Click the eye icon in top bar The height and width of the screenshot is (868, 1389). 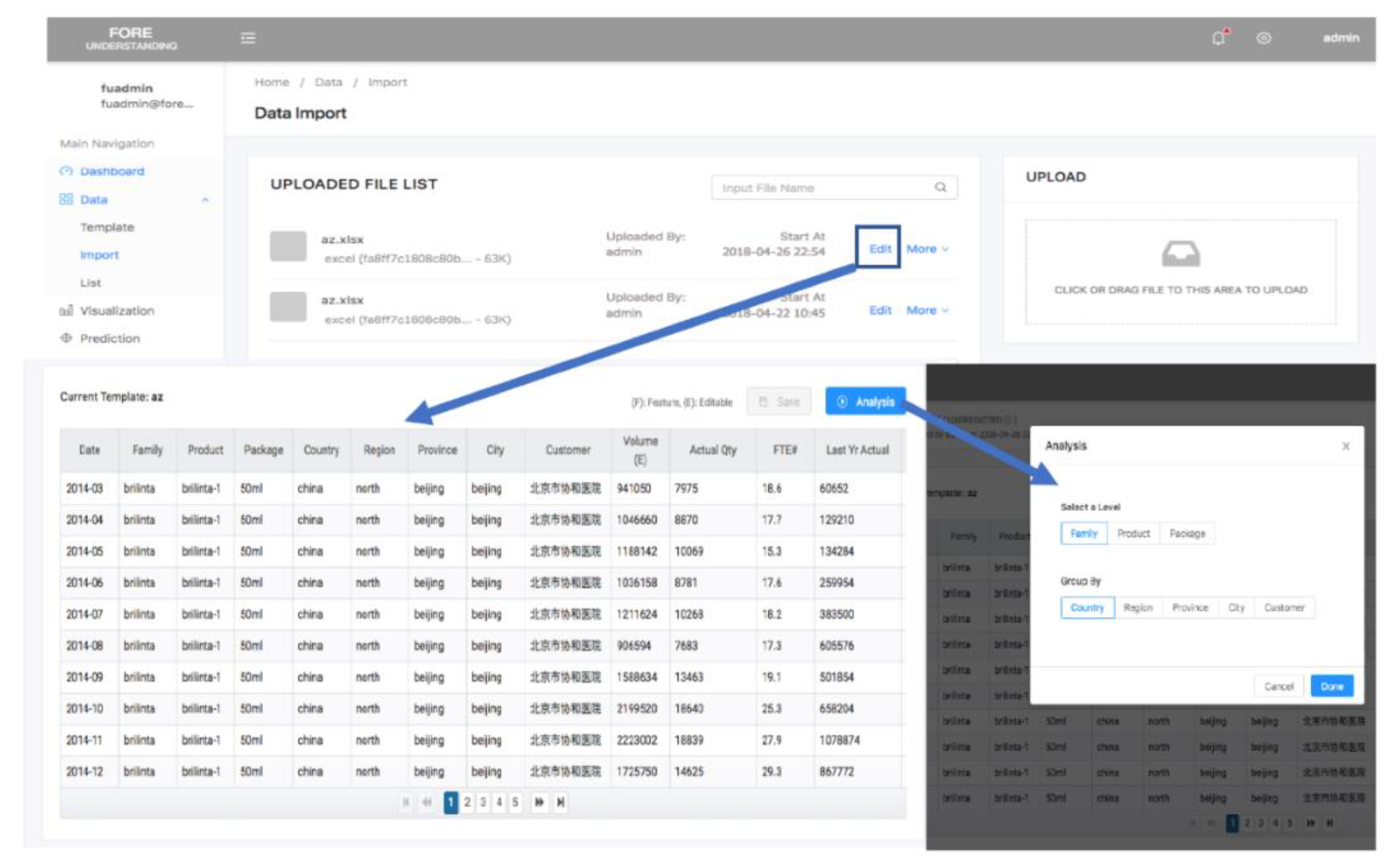(1263, 38)
